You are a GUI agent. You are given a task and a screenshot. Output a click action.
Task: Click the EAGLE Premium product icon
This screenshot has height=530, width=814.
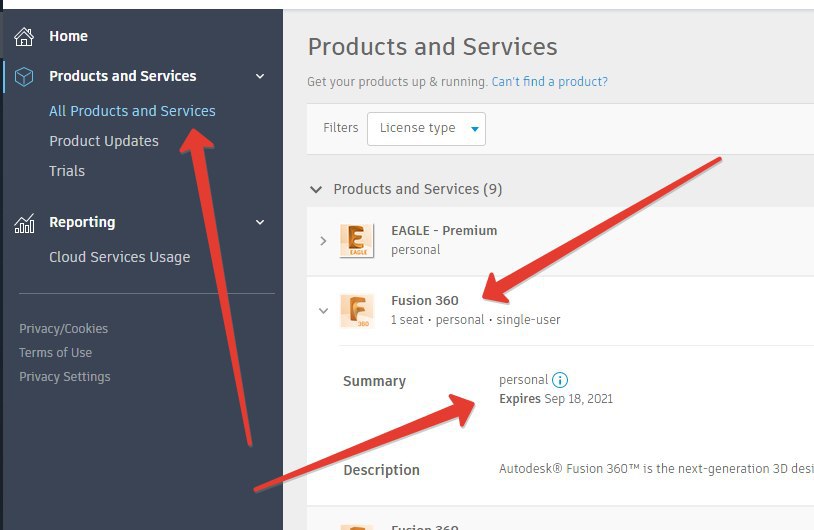click(x=357, y=241)
